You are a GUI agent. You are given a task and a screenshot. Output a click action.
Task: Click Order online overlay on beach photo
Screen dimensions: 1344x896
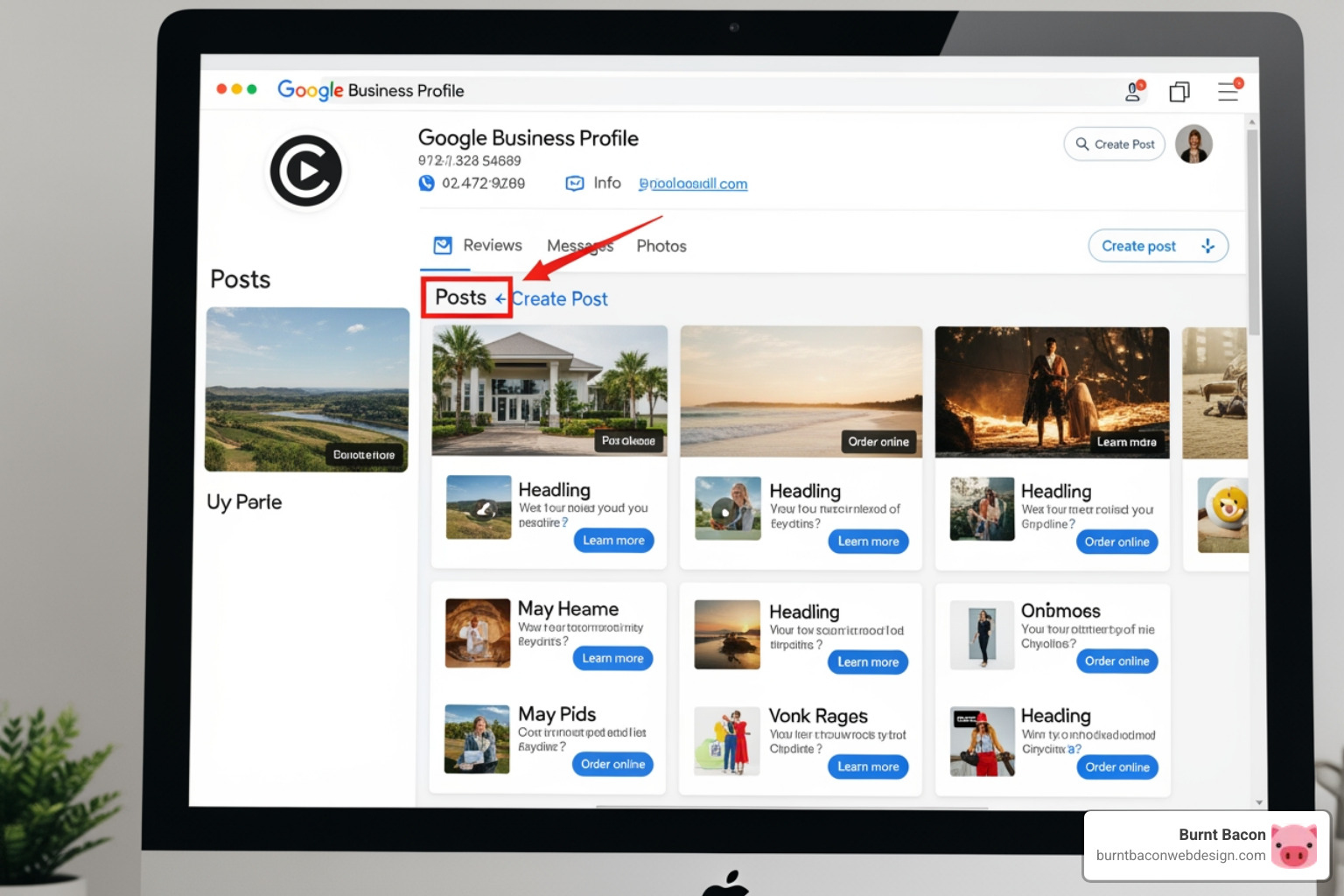[878, 442]
